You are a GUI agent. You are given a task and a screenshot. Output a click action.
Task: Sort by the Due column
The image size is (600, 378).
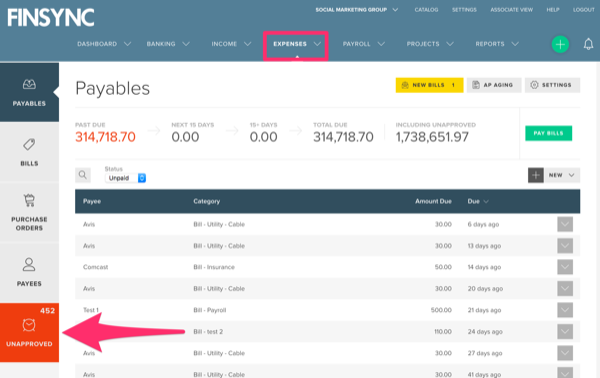point(478,201)
